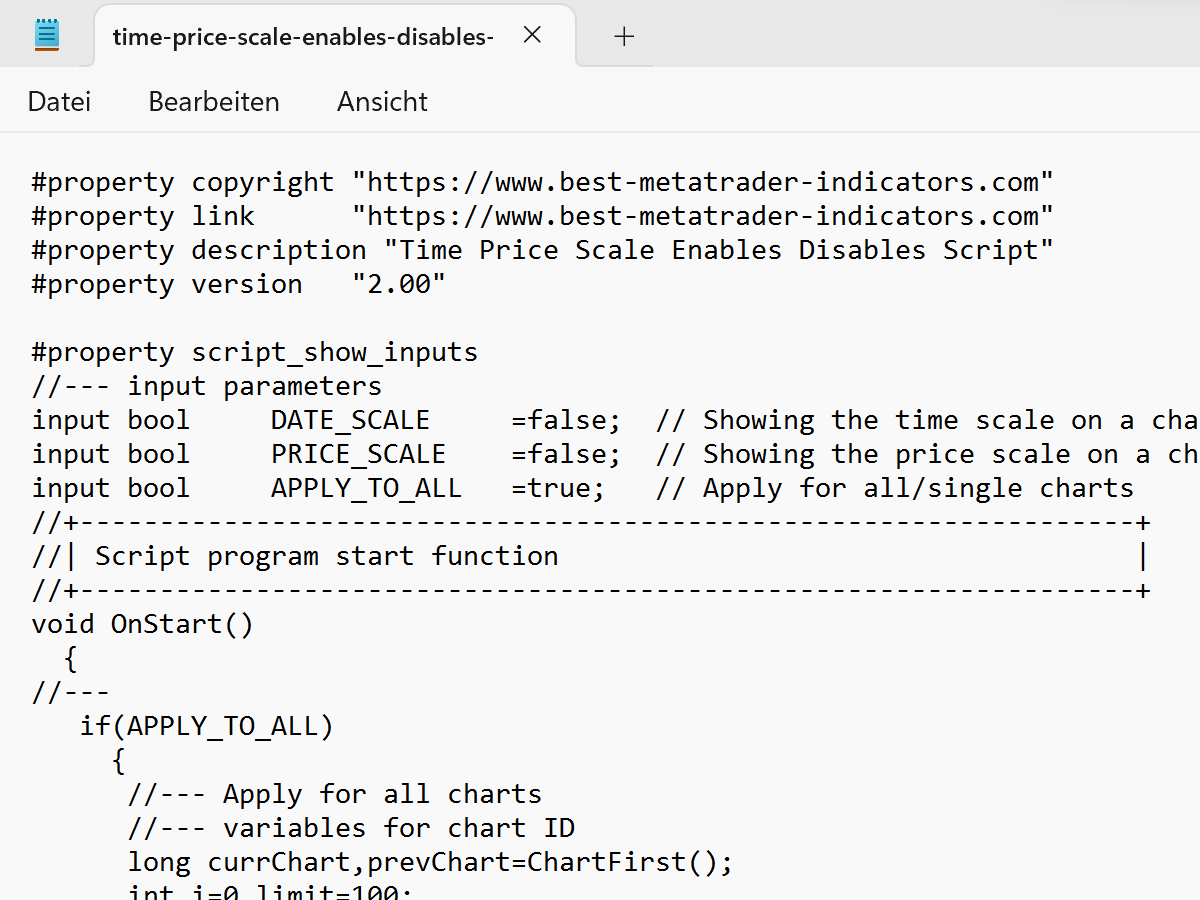1200x900 pixels.
Task: Click the if(APPLY_TO_ALL) statement
Action: point(206,727)
